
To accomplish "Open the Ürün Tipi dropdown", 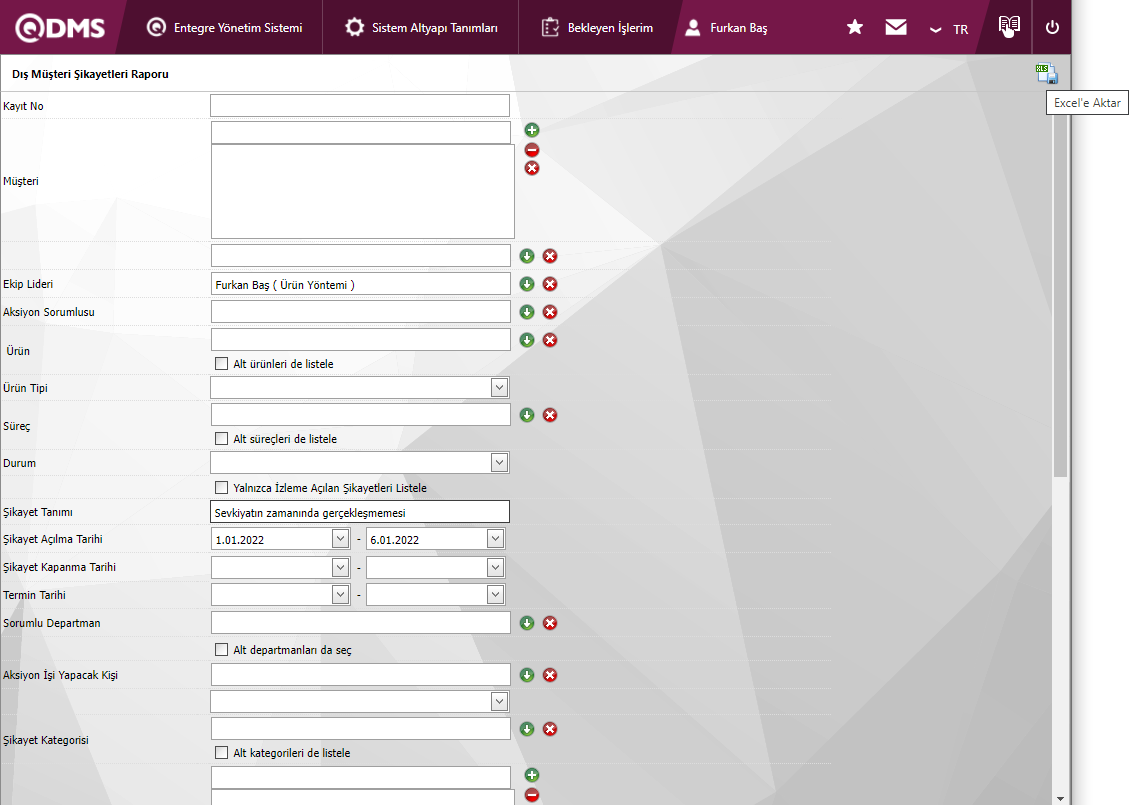I will [499, 388].
